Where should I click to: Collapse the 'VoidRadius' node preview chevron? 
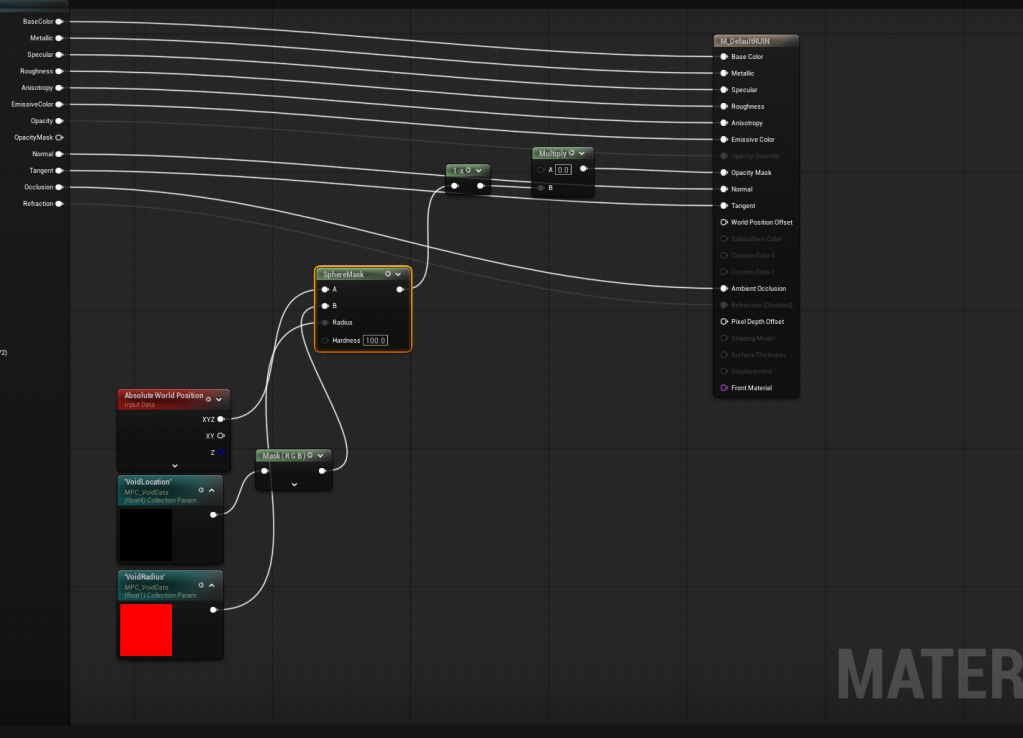(211, 585)
